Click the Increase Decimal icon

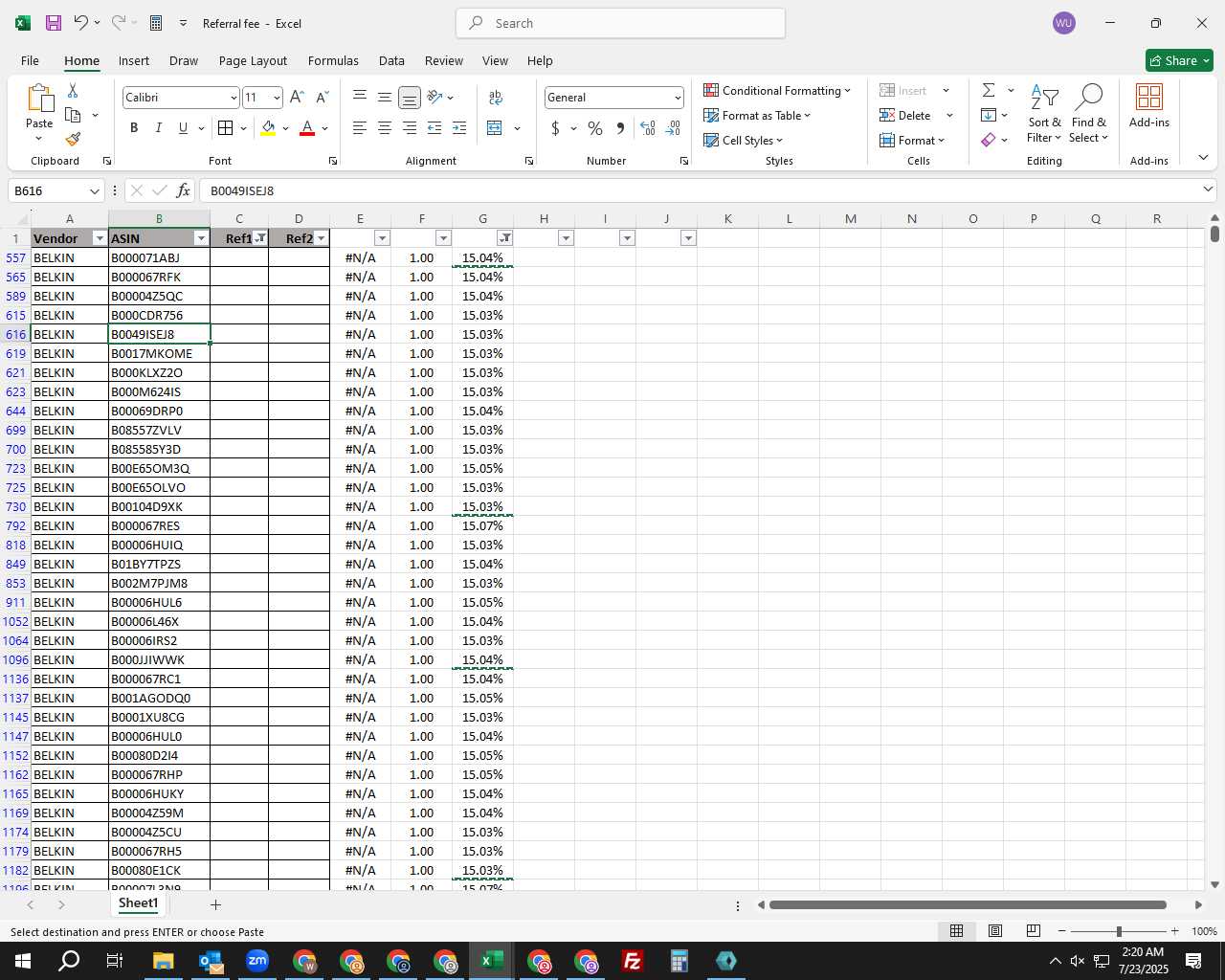(648, 128)
